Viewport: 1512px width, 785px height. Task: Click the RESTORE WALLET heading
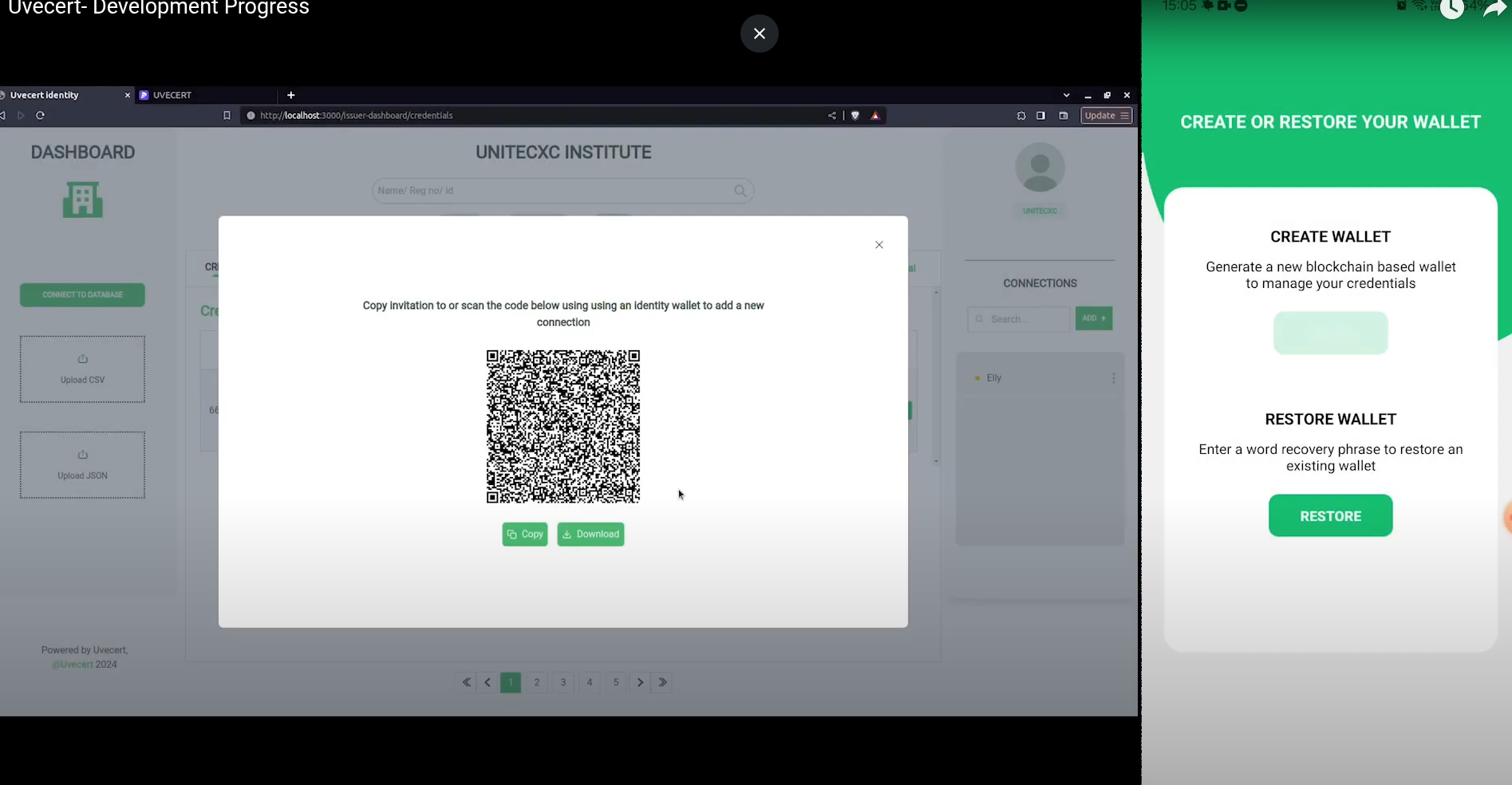(1330, 420)
